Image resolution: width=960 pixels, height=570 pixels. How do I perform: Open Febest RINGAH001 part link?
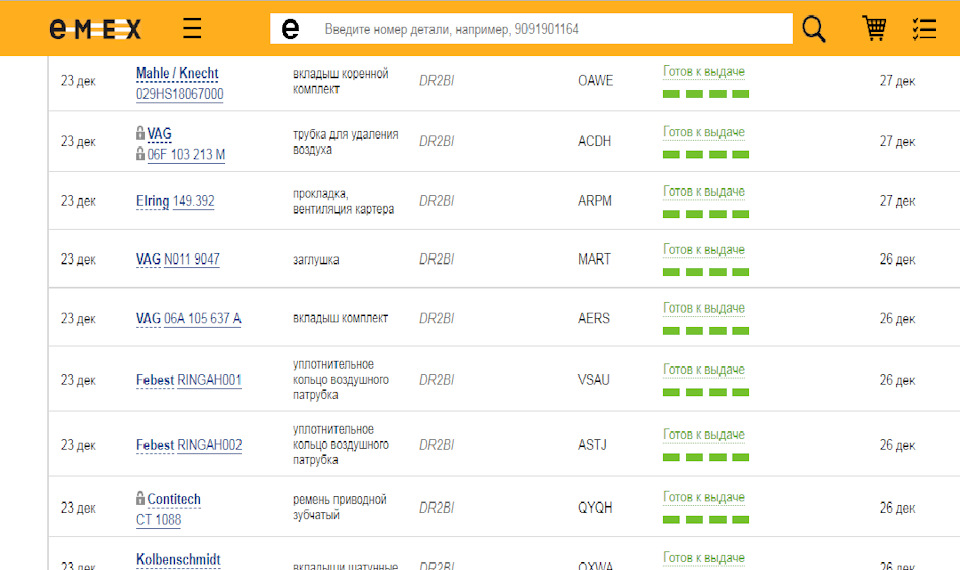click(209, 380)
